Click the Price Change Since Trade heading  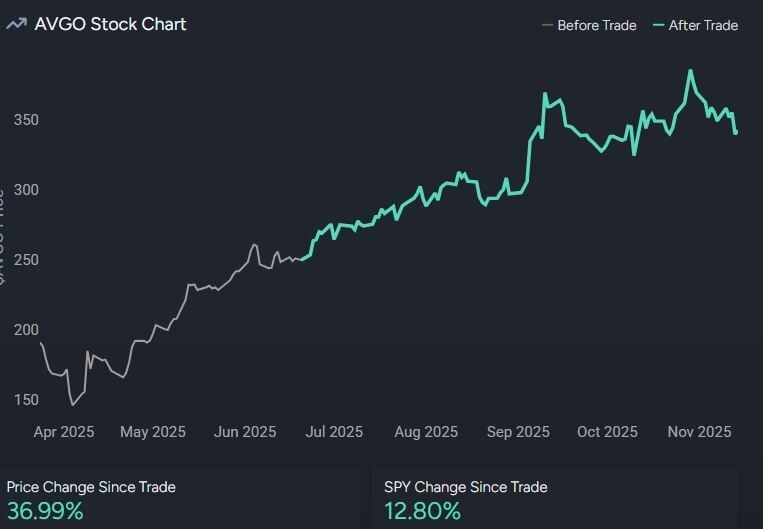coord(91,487)
